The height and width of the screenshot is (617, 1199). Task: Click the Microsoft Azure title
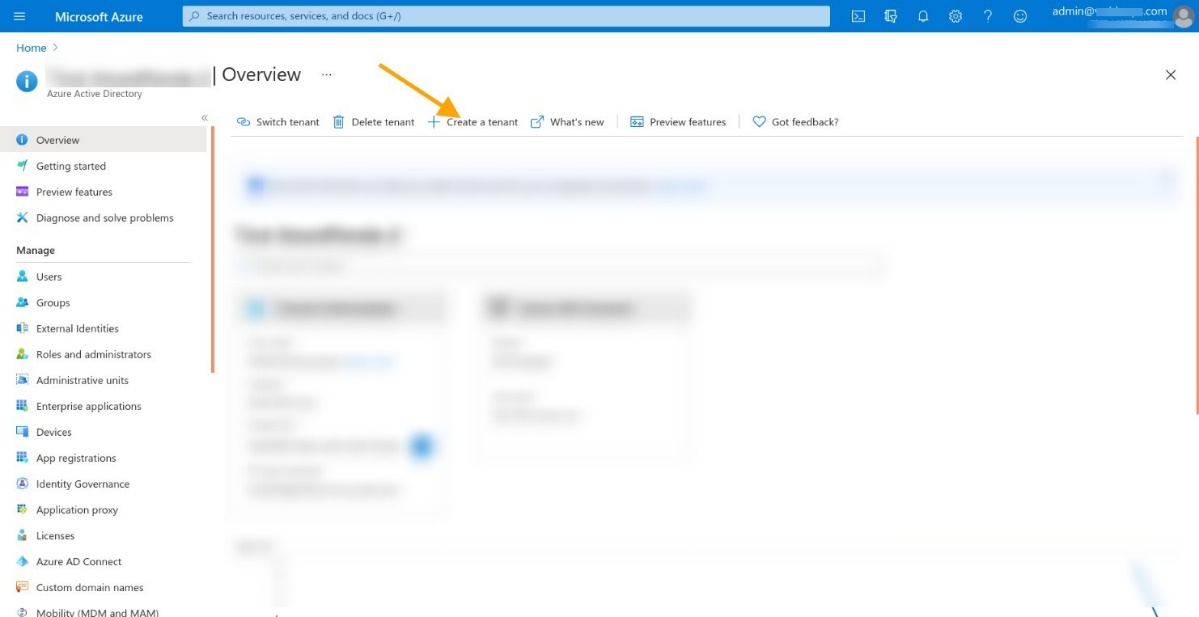point(99,16)
